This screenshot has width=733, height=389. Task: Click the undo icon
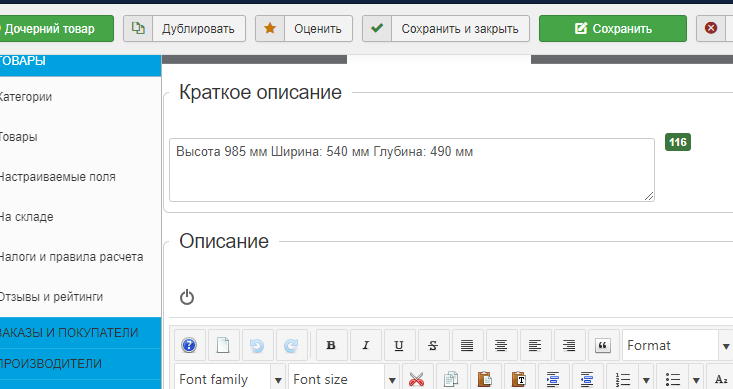click(x=257, y=346)
